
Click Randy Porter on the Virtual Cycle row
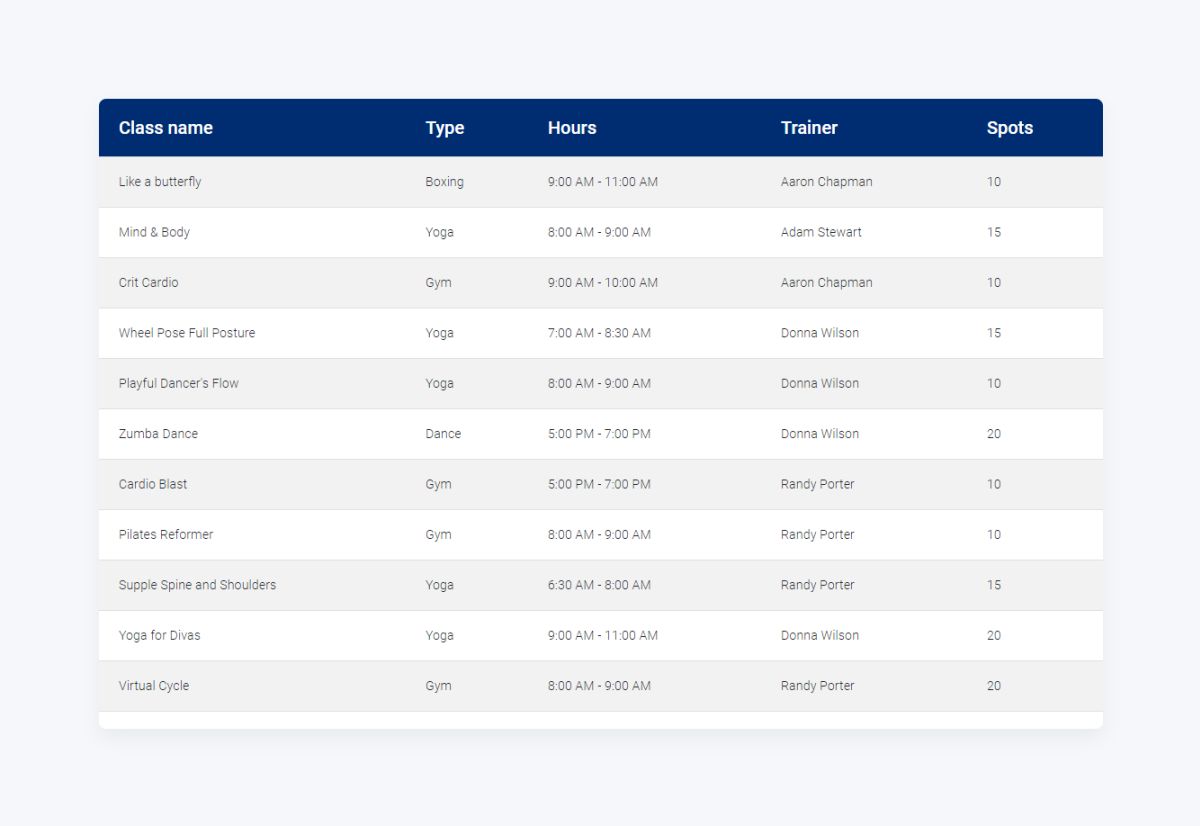click(x=818, y=686)
